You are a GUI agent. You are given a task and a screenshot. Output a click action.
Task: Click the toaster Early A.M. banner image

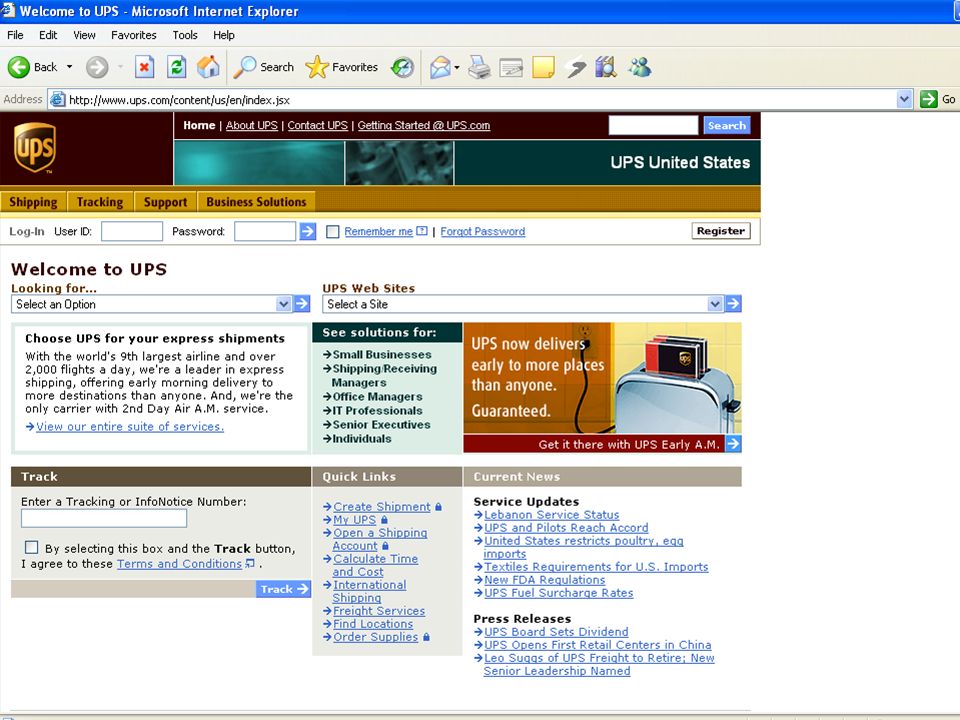(x=602, y=379)
